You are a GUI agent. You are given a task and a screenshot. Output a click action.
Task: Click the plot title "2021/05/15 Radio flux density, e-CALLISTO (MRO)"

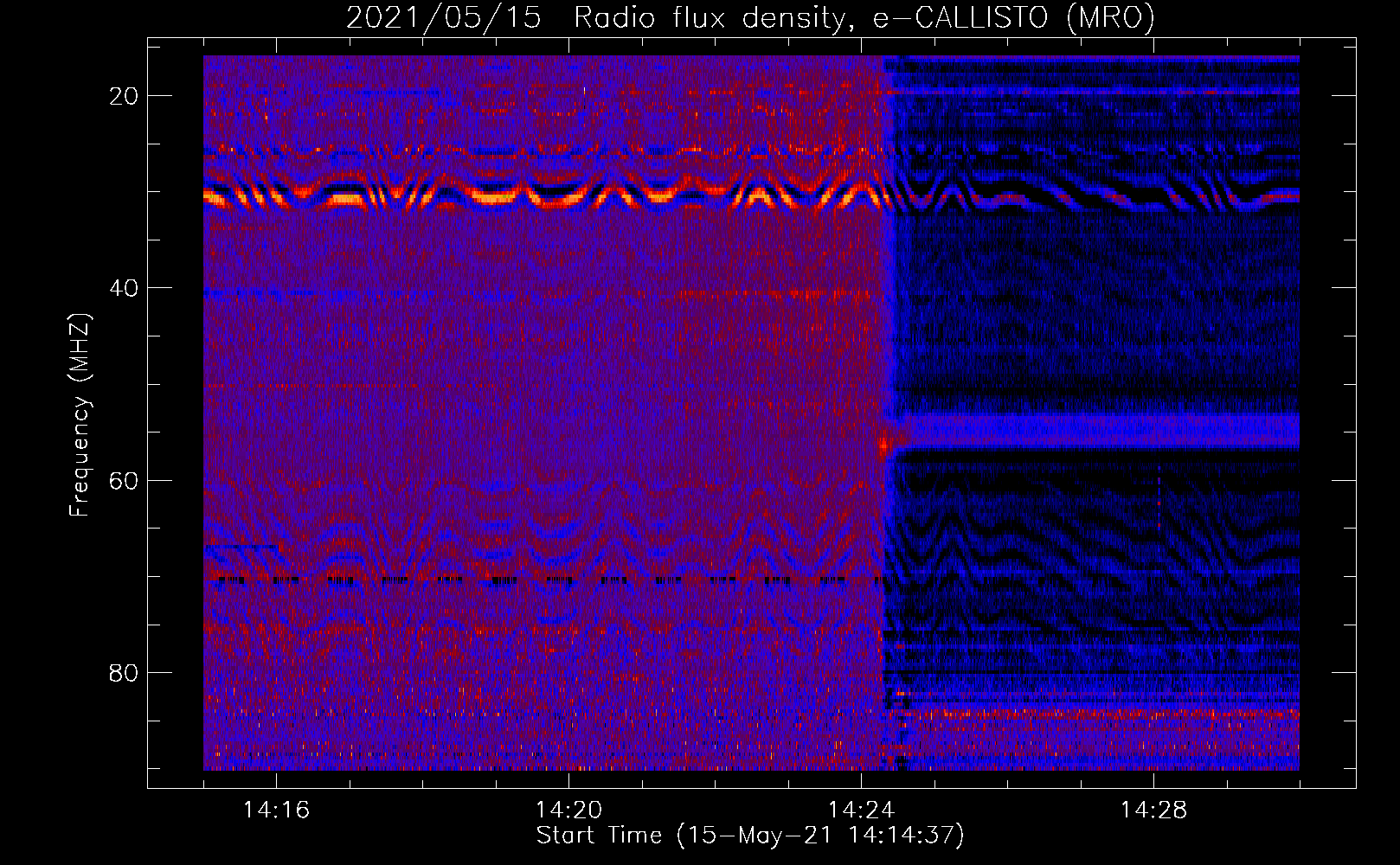(x=750, y=17)
